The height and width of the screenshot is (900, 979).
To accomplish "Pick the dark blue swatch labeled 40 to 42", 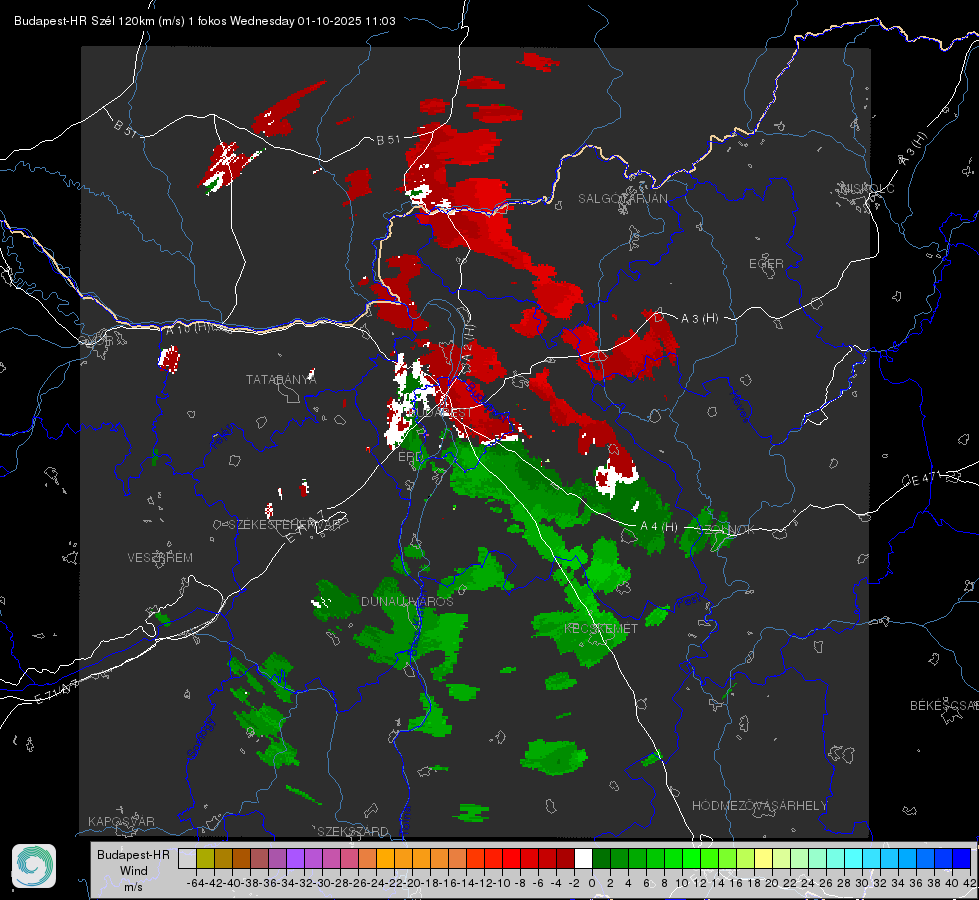I will [x=962, y=858].
